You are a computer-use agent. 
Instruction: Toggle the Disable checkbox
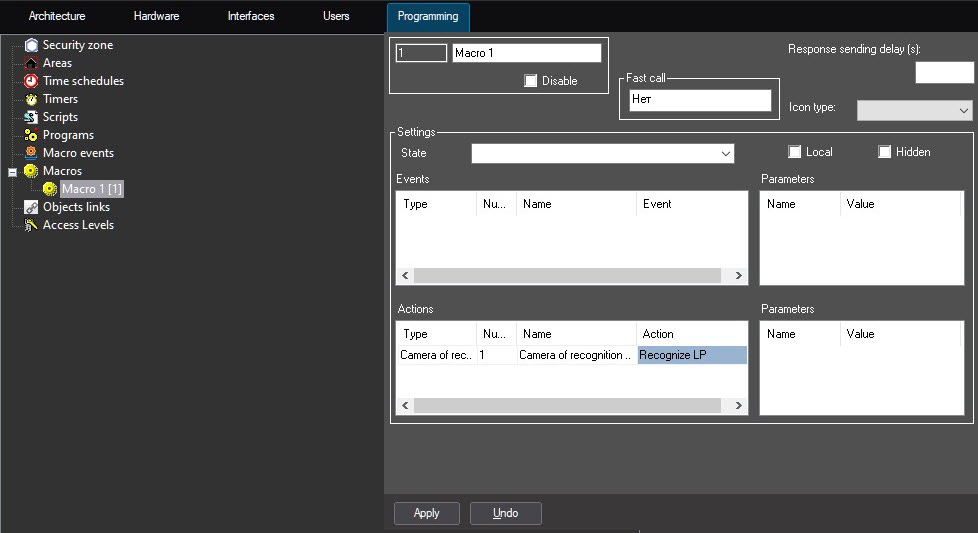(x=531, y=81)
